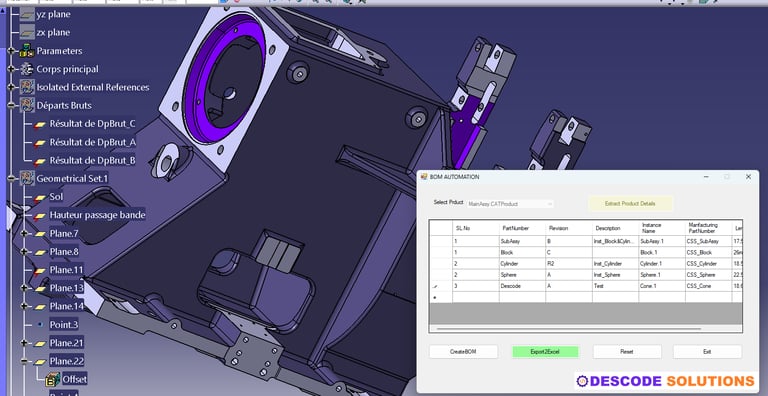The height and width of the screenshot is (396, 768).
Task: Click the PartNumber column header
Action: pyautogui.click(x=522, y=228)
